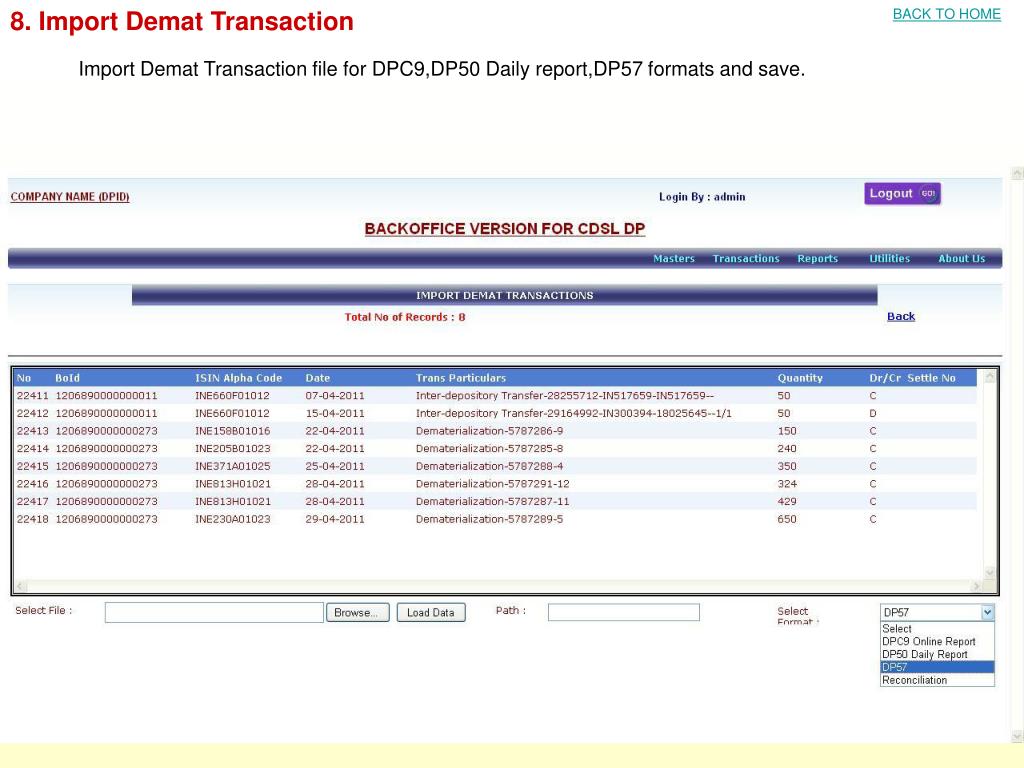Open the Transactions menu
This screenshot has width=1024, height=768.
pyautogui.click(x=746, y=259)
